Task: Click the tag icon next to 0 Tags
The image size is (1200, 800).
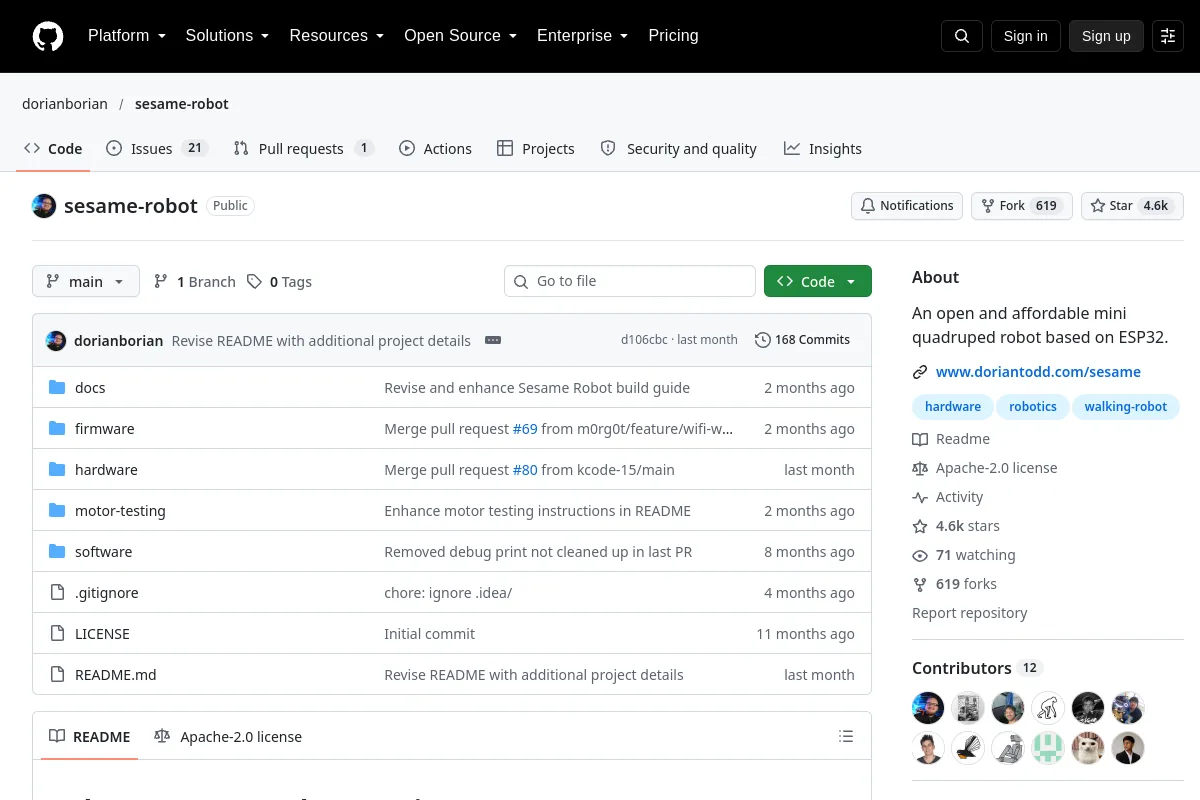Action: (255, 282)
